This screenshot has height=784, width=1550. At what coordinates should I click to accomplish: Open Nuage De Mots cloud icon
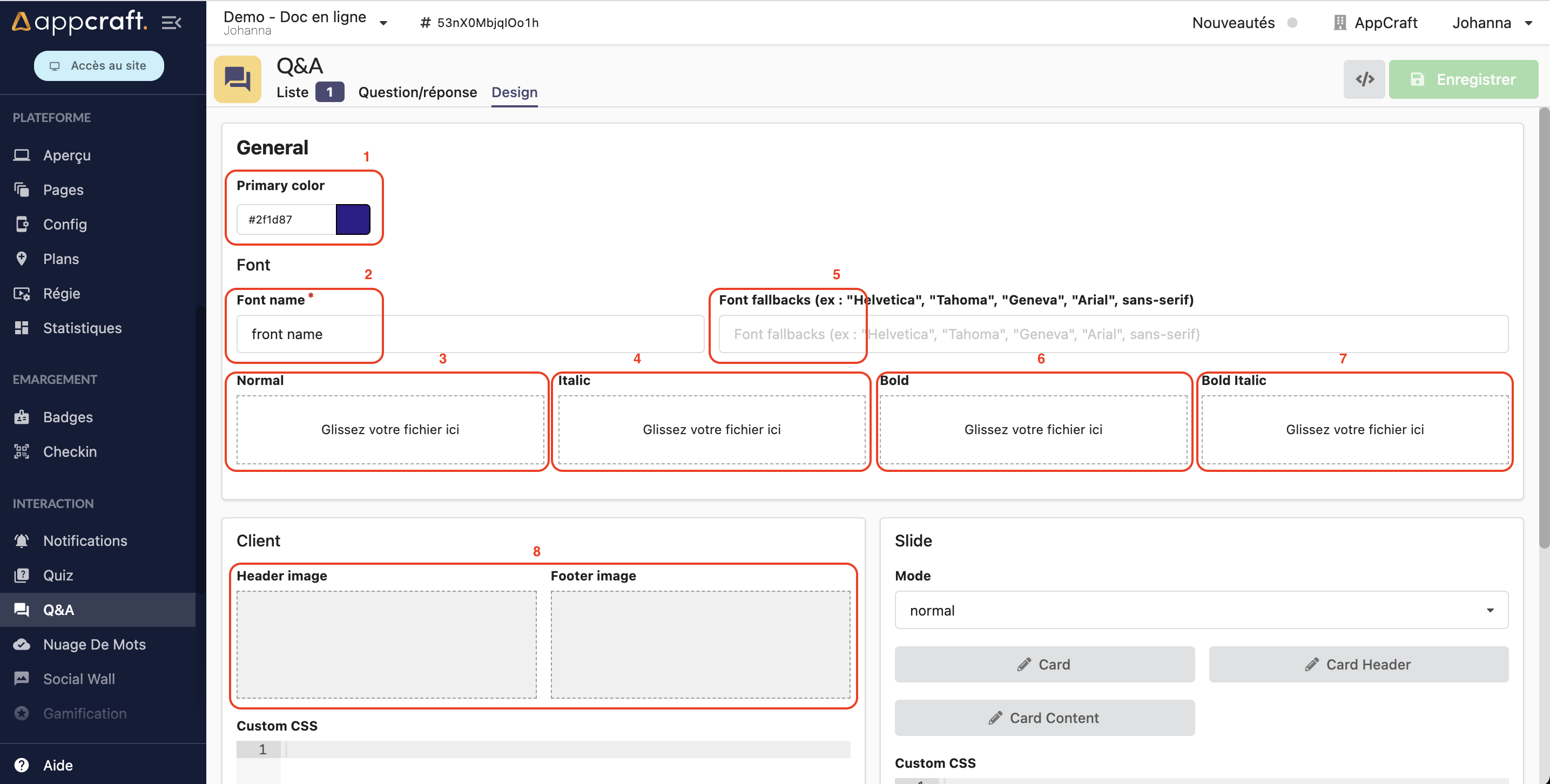pos(22,644)
